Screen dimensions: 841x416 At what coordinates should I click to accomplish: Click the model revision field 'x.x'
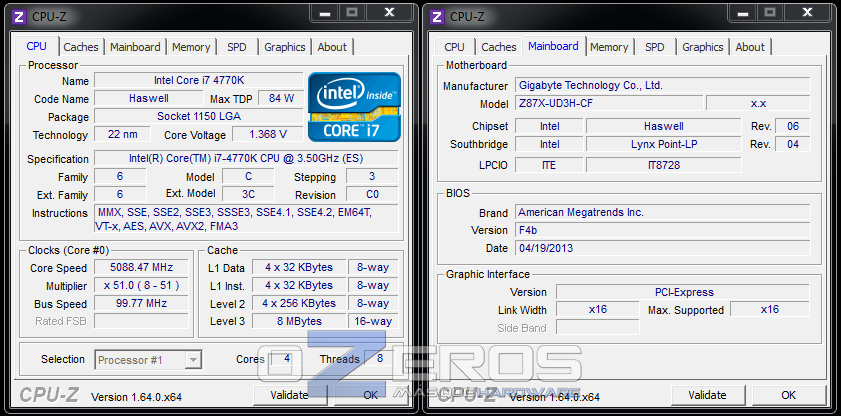(758, 103)
